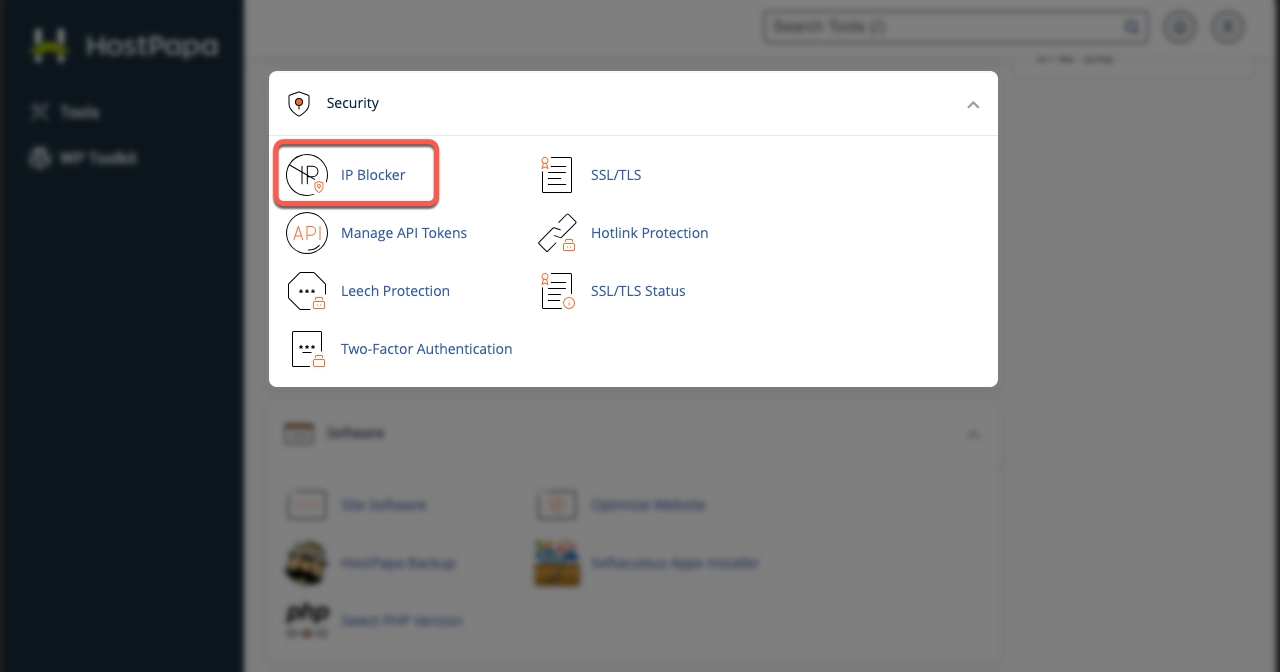The width and height of the screenshot is (1280, 672).
Task: Click the Select PHP Version link
Action: point(401,621)
